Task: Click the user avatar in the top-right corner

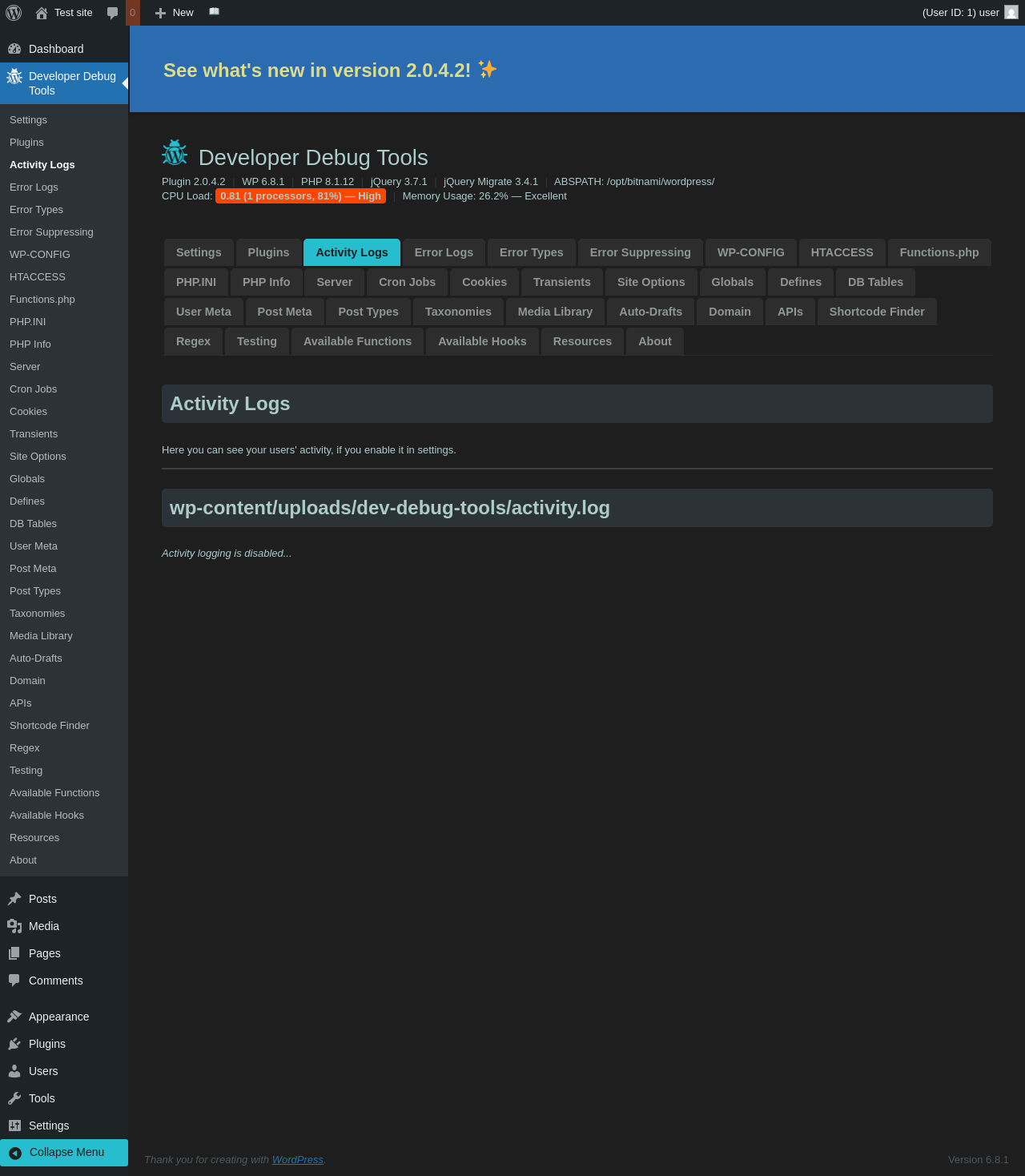Action: pyautogui.click(x=1011, y=12)
